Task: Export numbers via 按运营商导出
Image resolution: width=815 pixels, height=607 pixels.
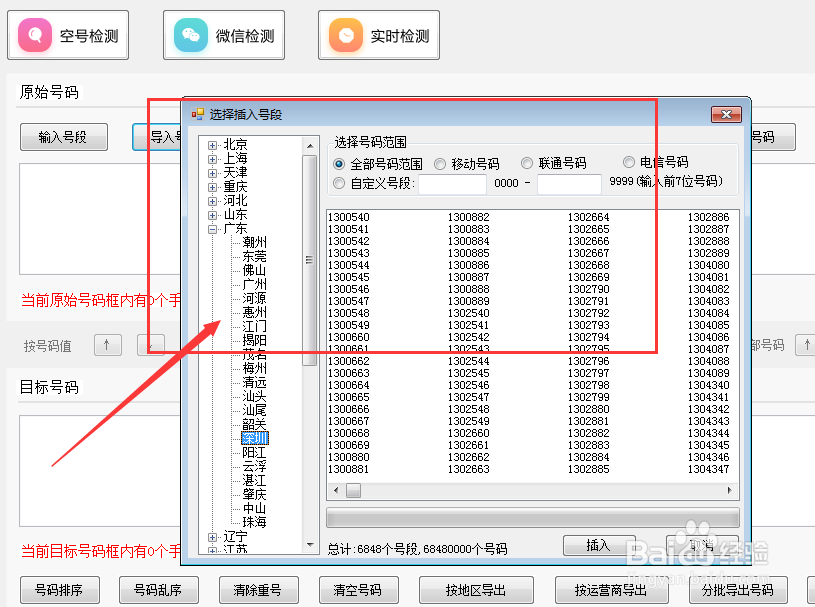Action: pos(611,590)
